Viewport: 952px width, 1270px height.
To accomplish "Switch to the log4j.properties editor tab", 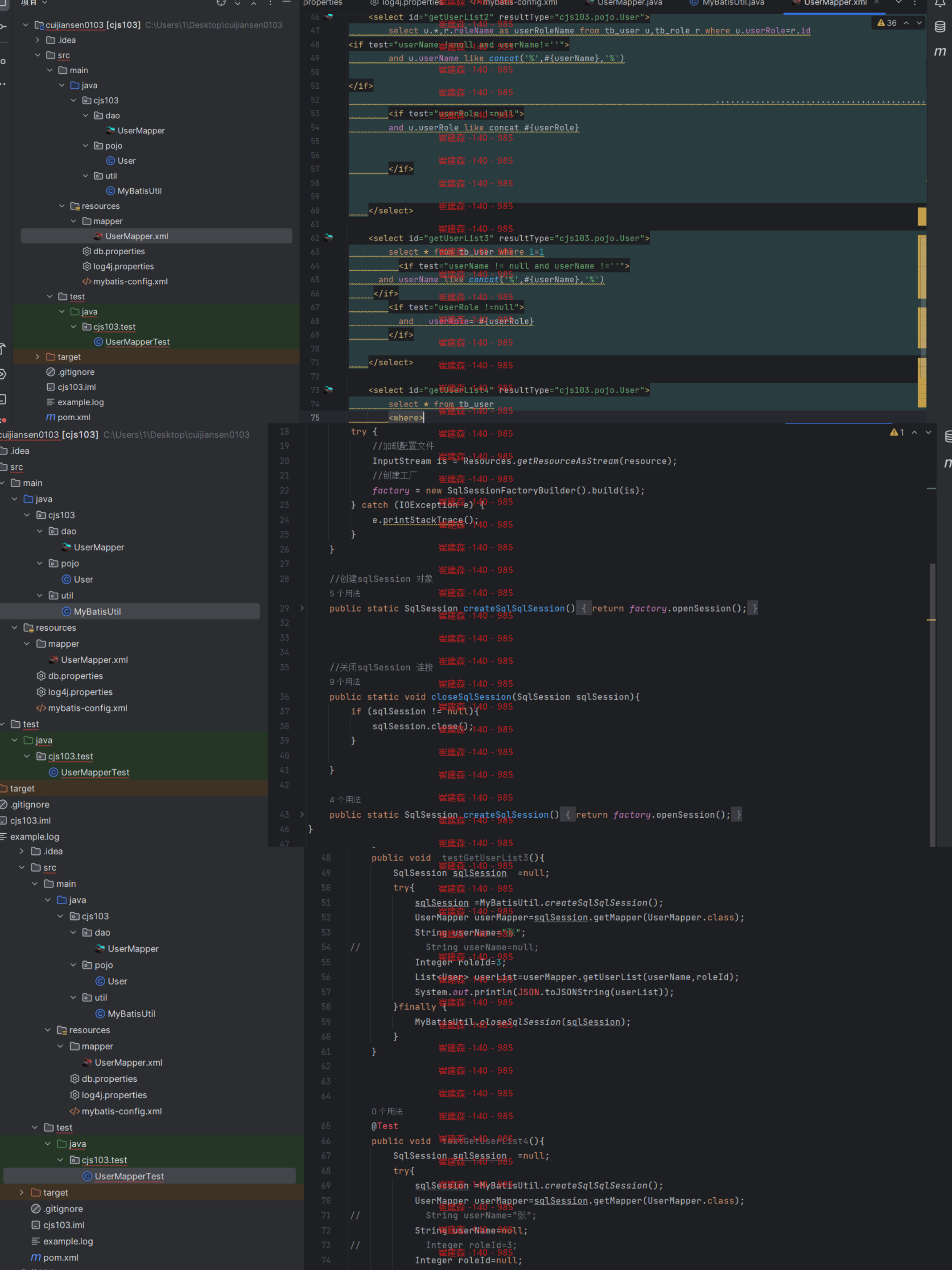I will click(406, 3).
